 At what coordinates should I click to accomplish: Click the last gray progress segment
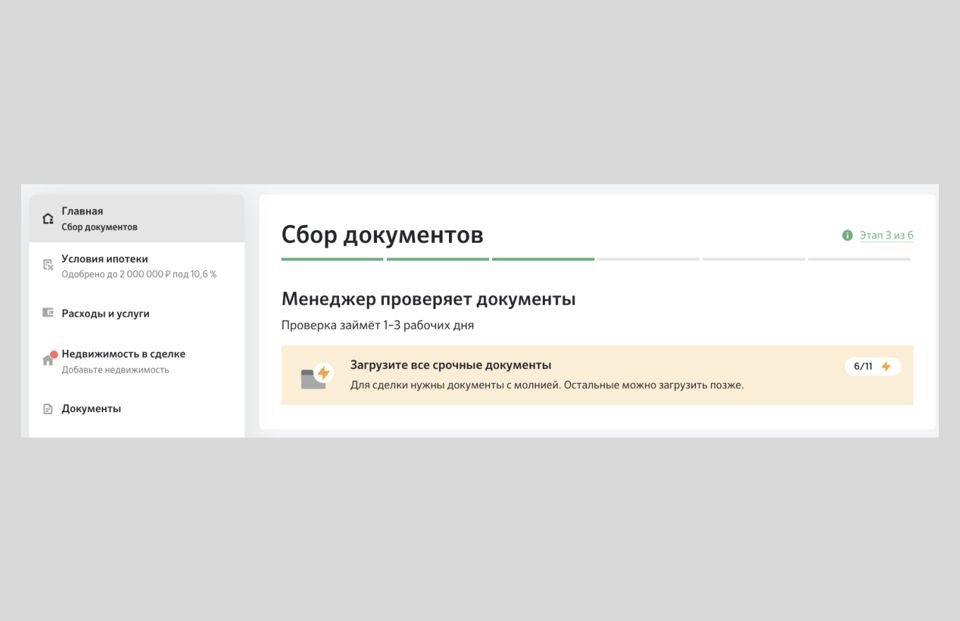pos(859,259)
